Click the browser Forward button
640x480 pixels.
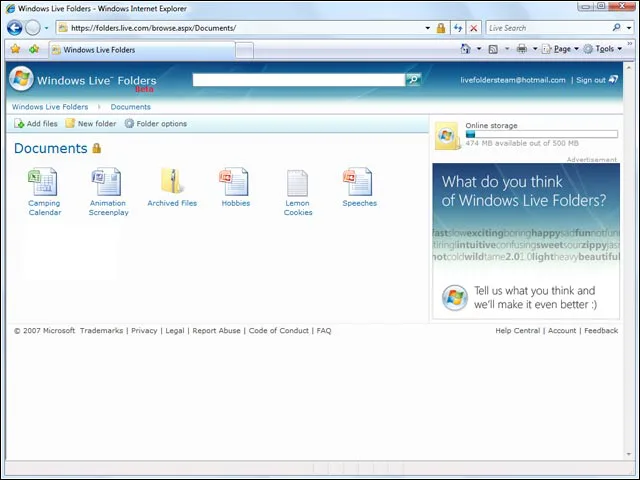[x=33, y=28]
